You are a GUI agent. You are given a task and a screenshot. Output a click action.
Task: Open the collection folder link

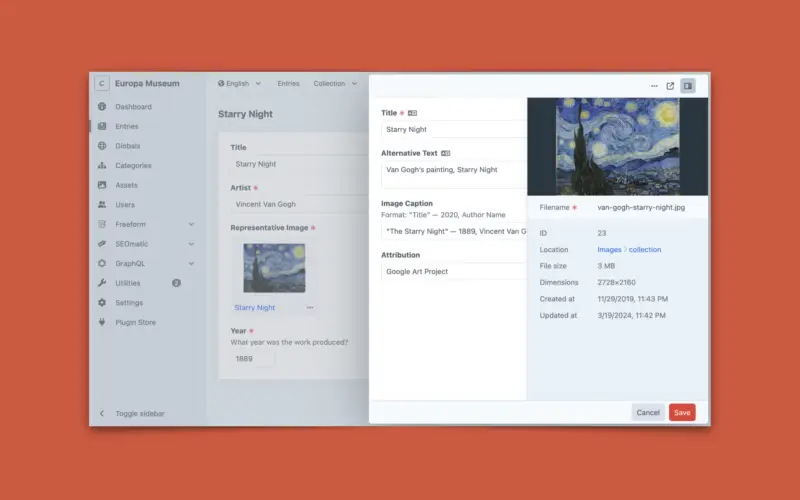(645, 249)
